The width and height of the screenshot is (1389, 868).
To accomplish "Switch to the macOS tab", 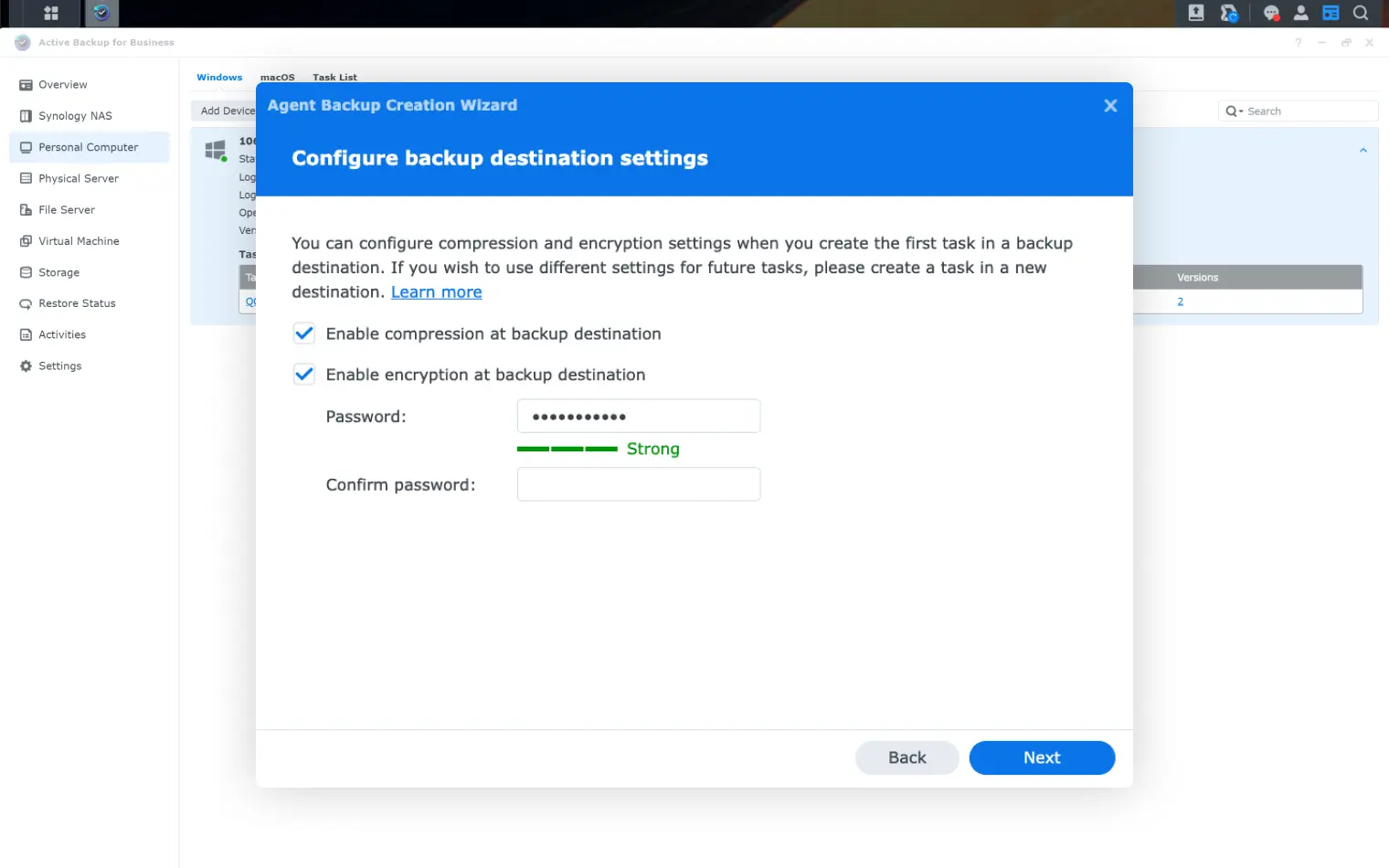I will pyautogui.click(x=277, y=78).
